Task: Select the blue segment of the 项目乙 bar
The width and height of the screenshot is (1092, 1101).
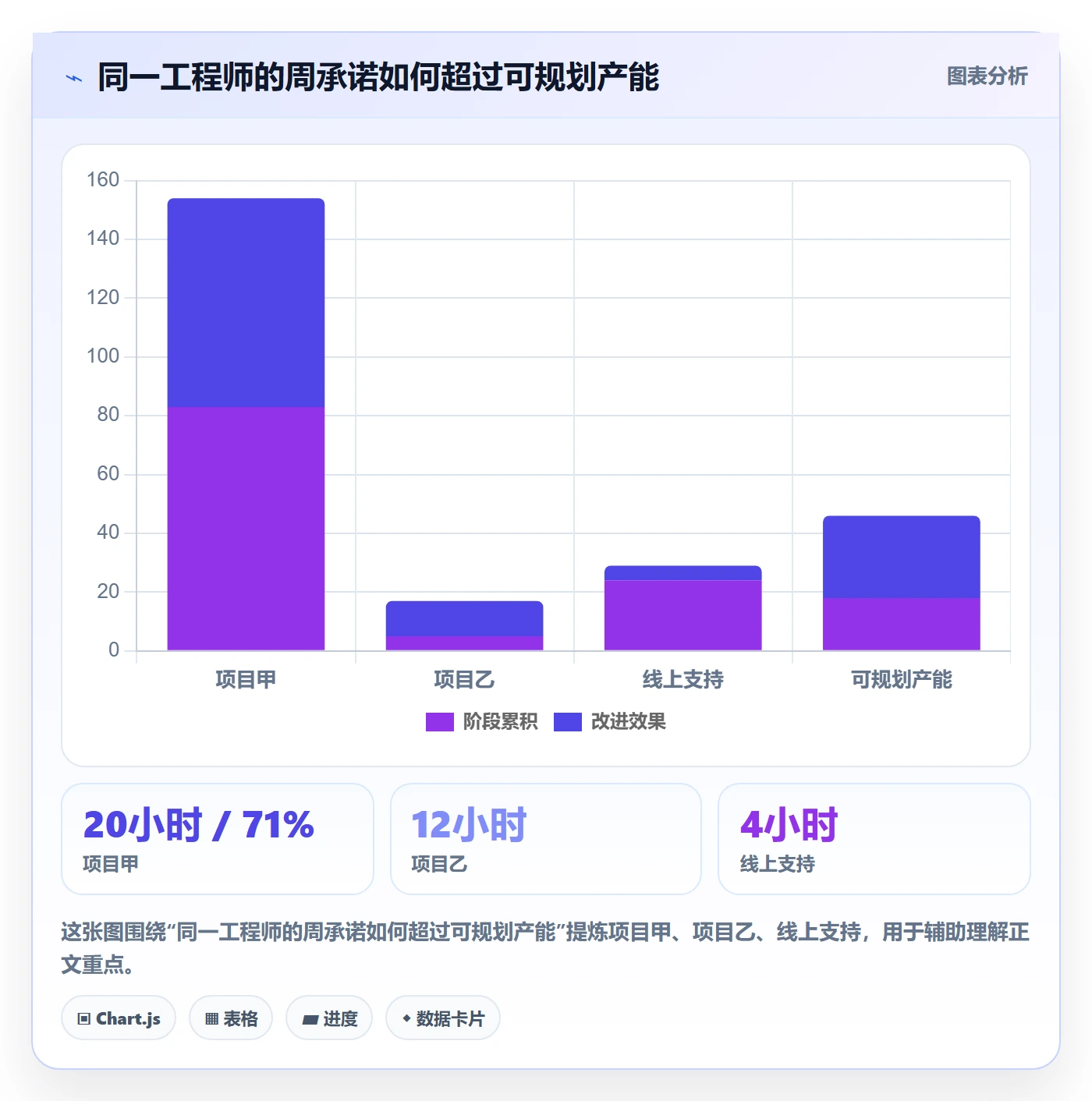Action: coord(464,618)
